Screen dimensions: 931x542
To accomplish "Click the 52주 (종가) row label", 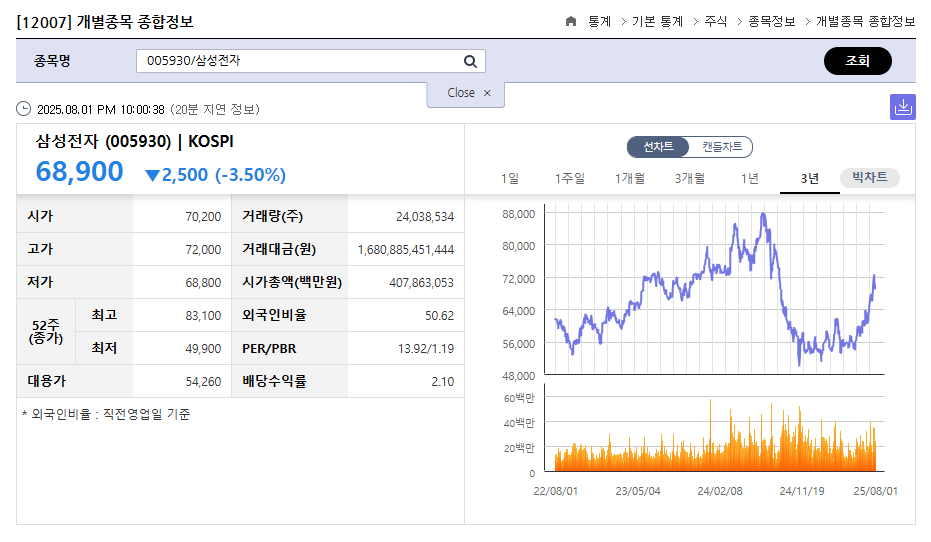I will click(46, 331).
